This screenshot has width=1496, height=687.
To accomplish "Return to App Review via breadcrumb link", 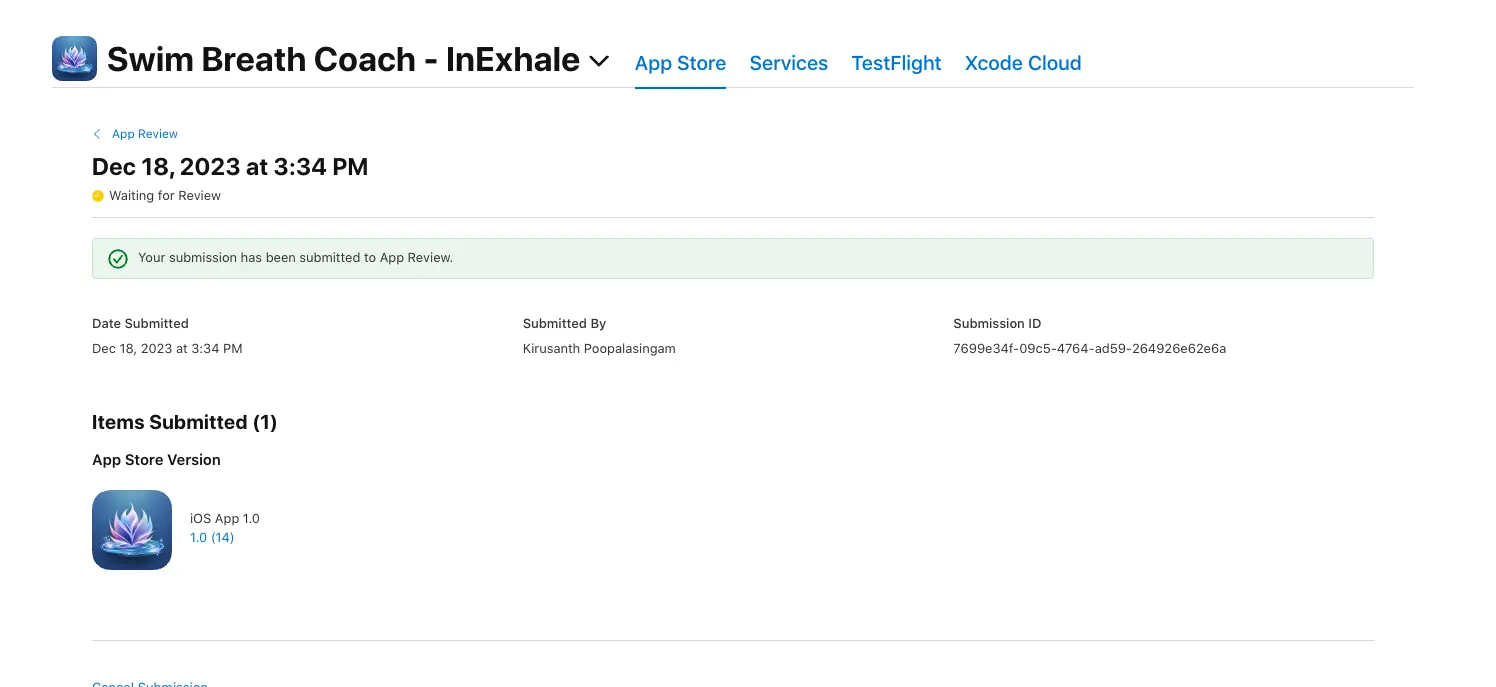I will click(145, 134).
